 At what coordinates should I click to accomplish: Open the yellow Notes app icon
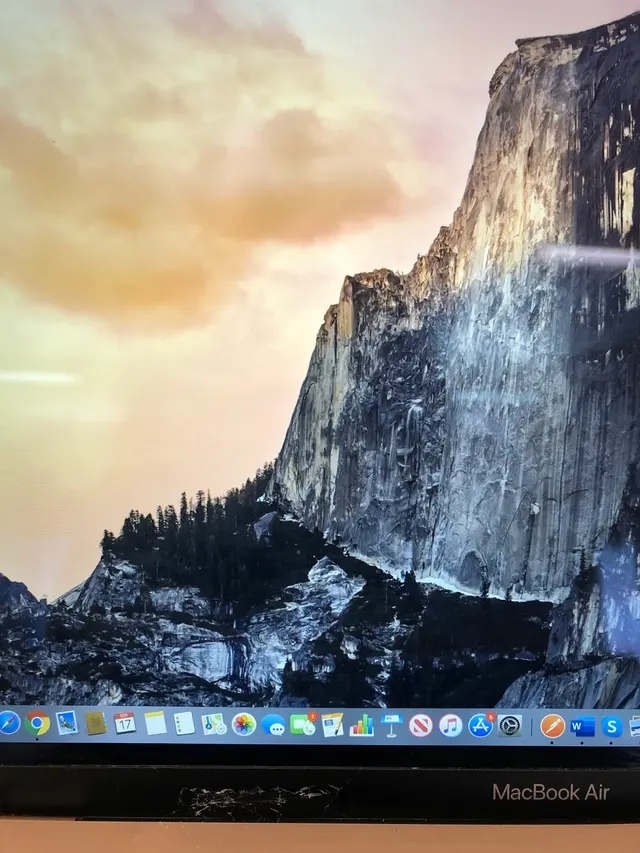click(x=155, y=723)
